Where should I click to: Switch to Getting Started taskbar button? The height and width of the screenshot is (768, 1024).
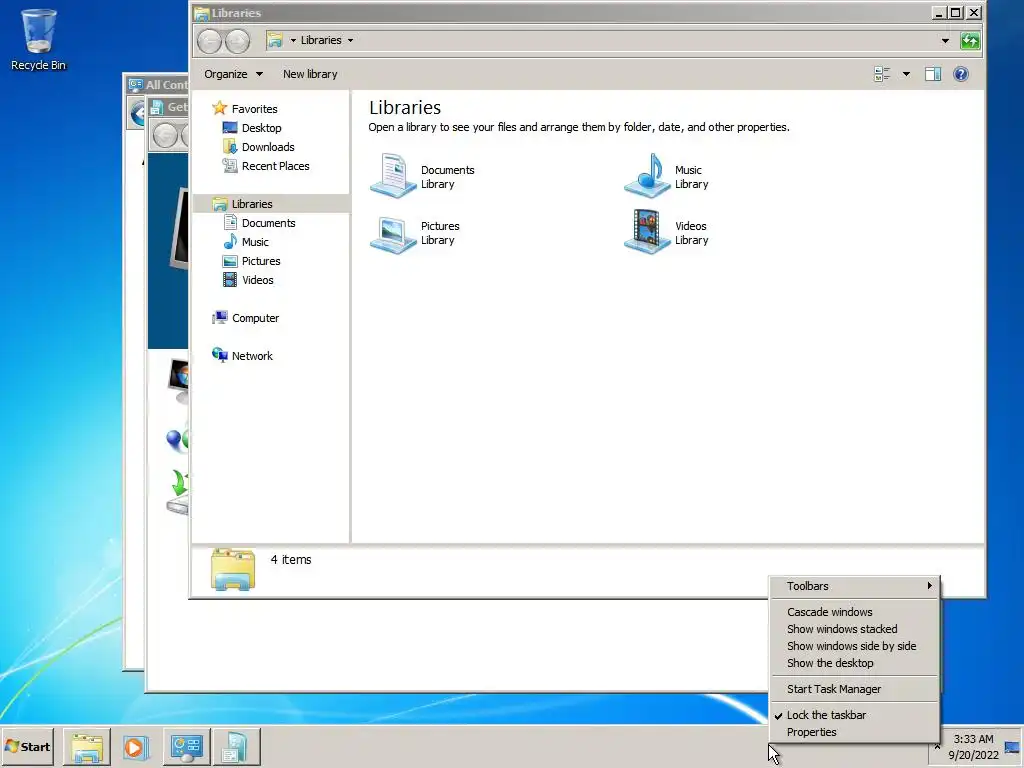coord(236,747)
